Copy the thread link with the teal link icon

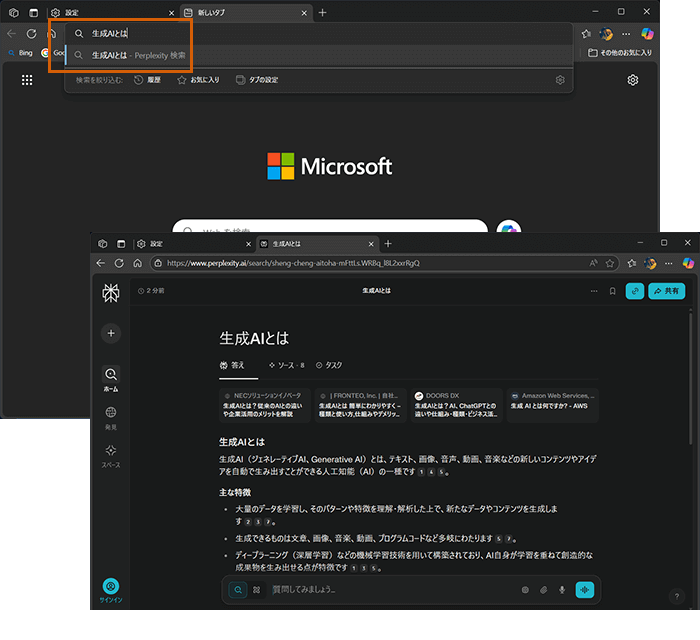[x=635, y=291]
